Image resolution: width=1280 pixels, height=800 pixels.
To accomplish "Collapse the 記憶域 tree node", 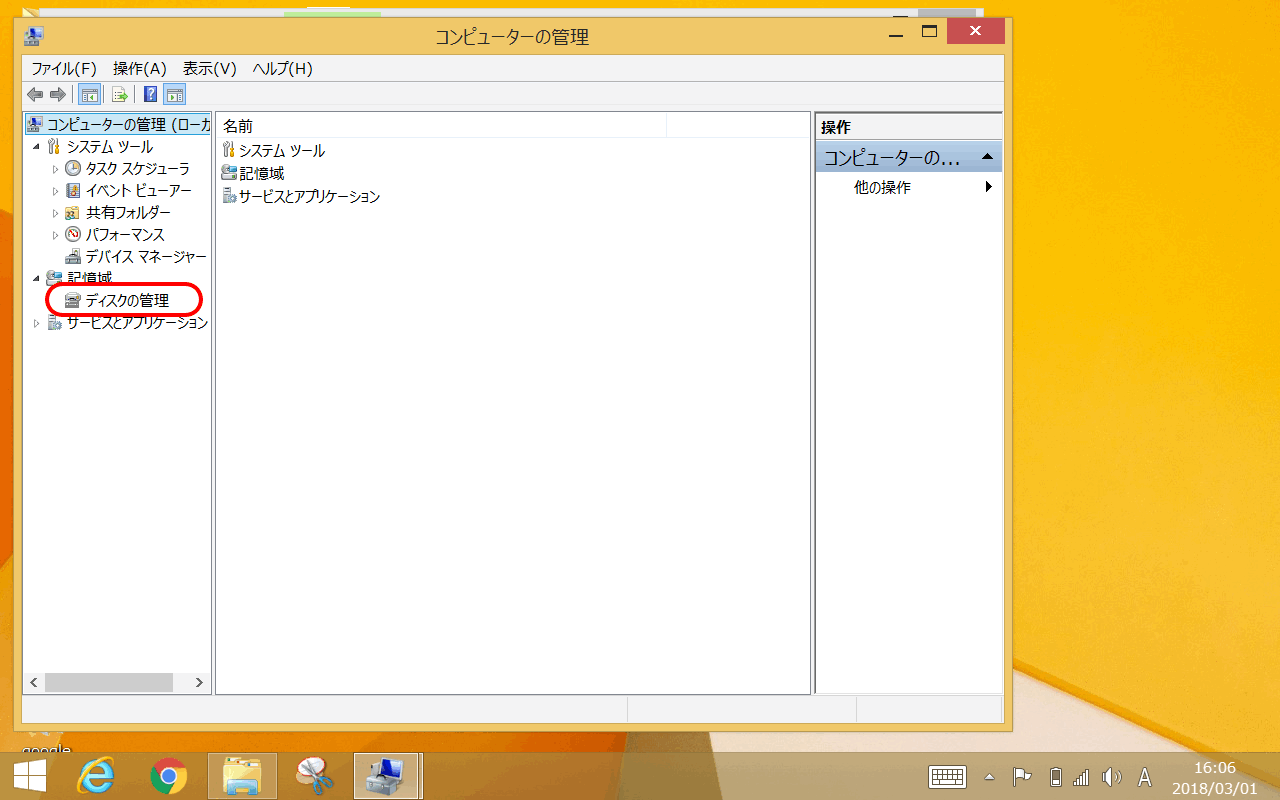I will [37, 279].
